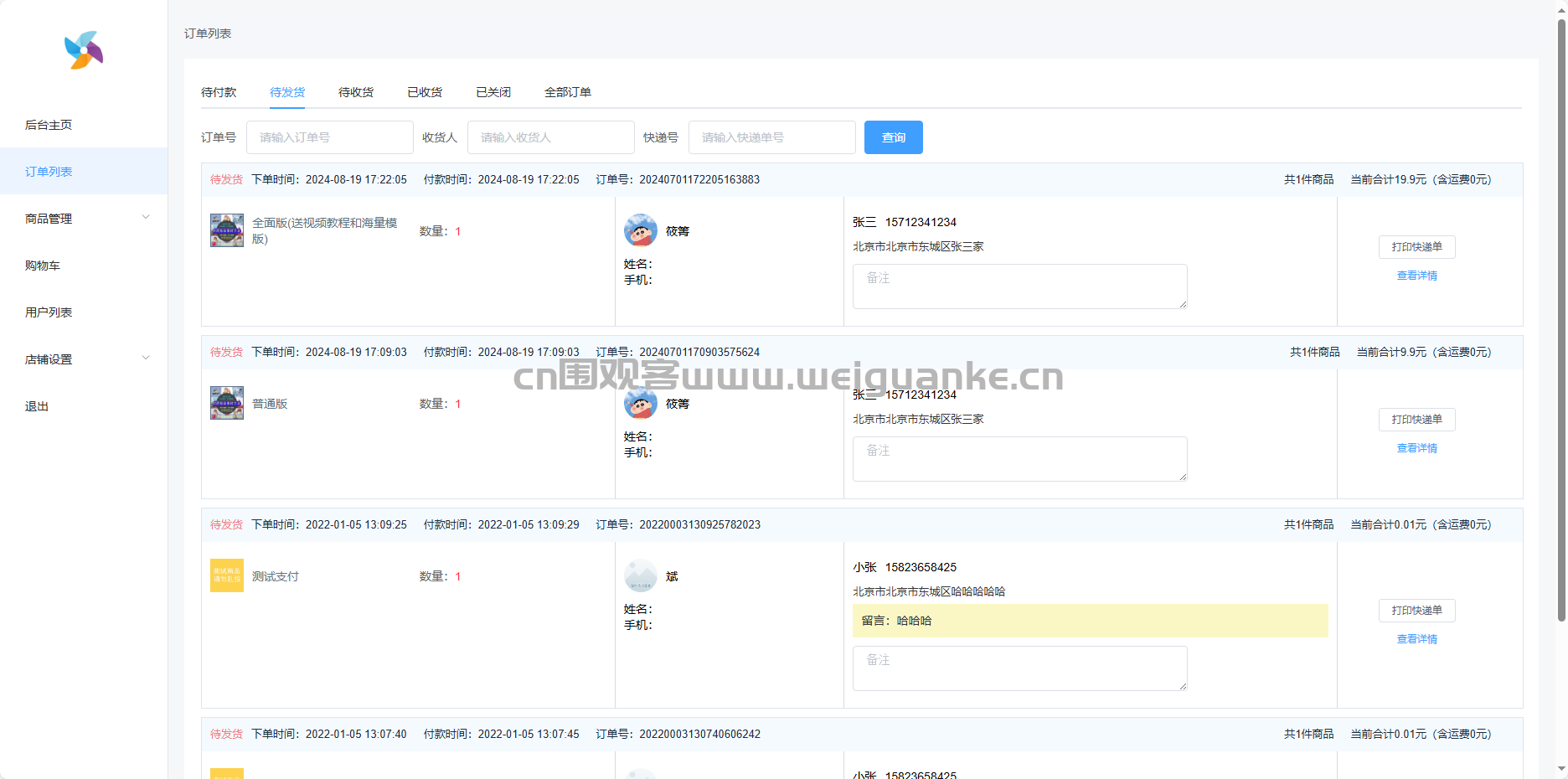Click product name 测试支付
Screen dimensions: 1568x779
[x=276, y=576]
